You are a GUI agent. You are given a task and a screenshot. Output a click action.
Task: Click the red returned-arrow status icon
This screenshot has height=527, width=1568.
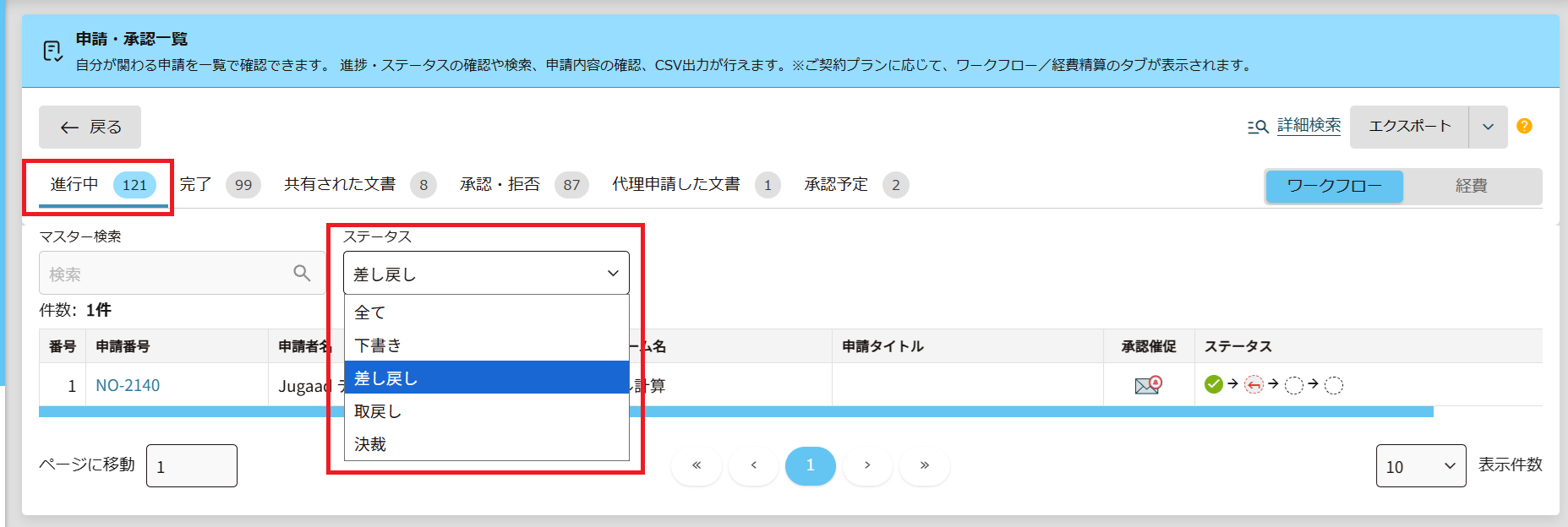click(1254, 385)
